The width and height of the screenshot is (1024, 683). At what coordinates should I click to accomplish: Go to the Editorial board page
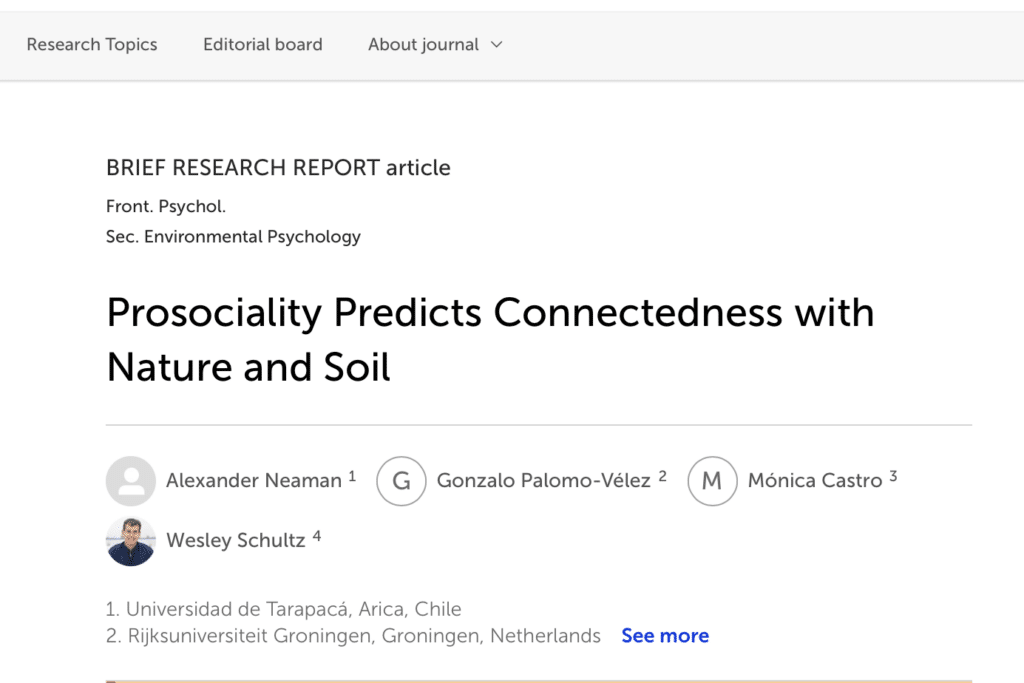[263, 45]
